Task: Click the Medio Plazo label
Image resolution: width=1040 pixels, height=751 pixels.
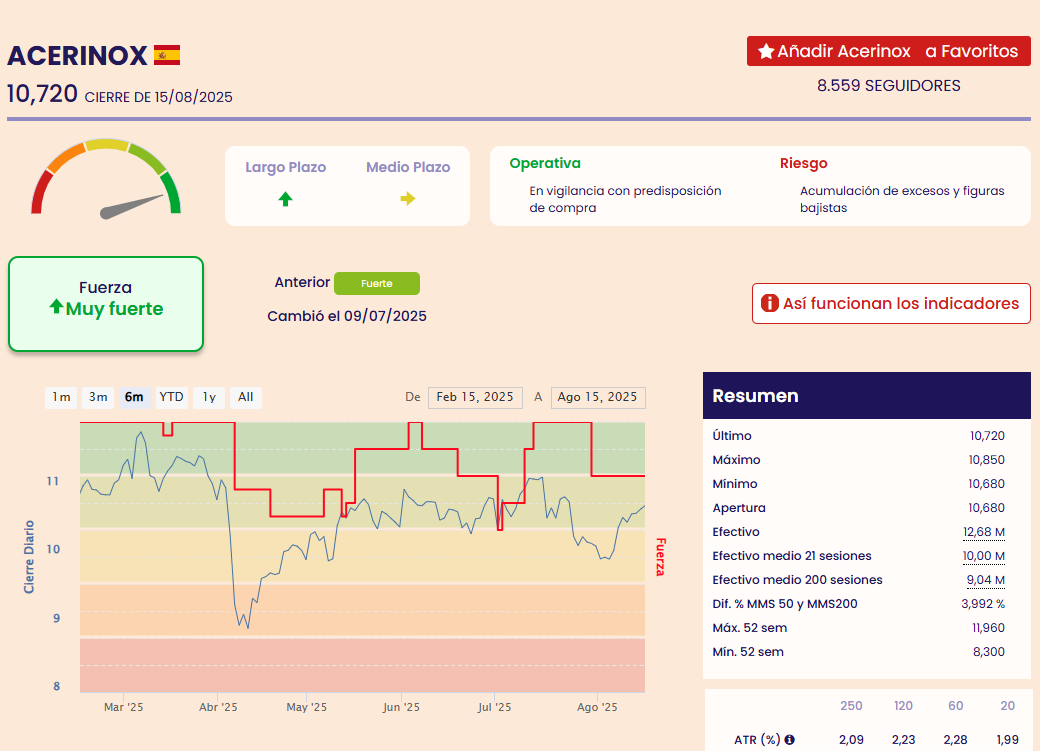Action: click(408, 167)
